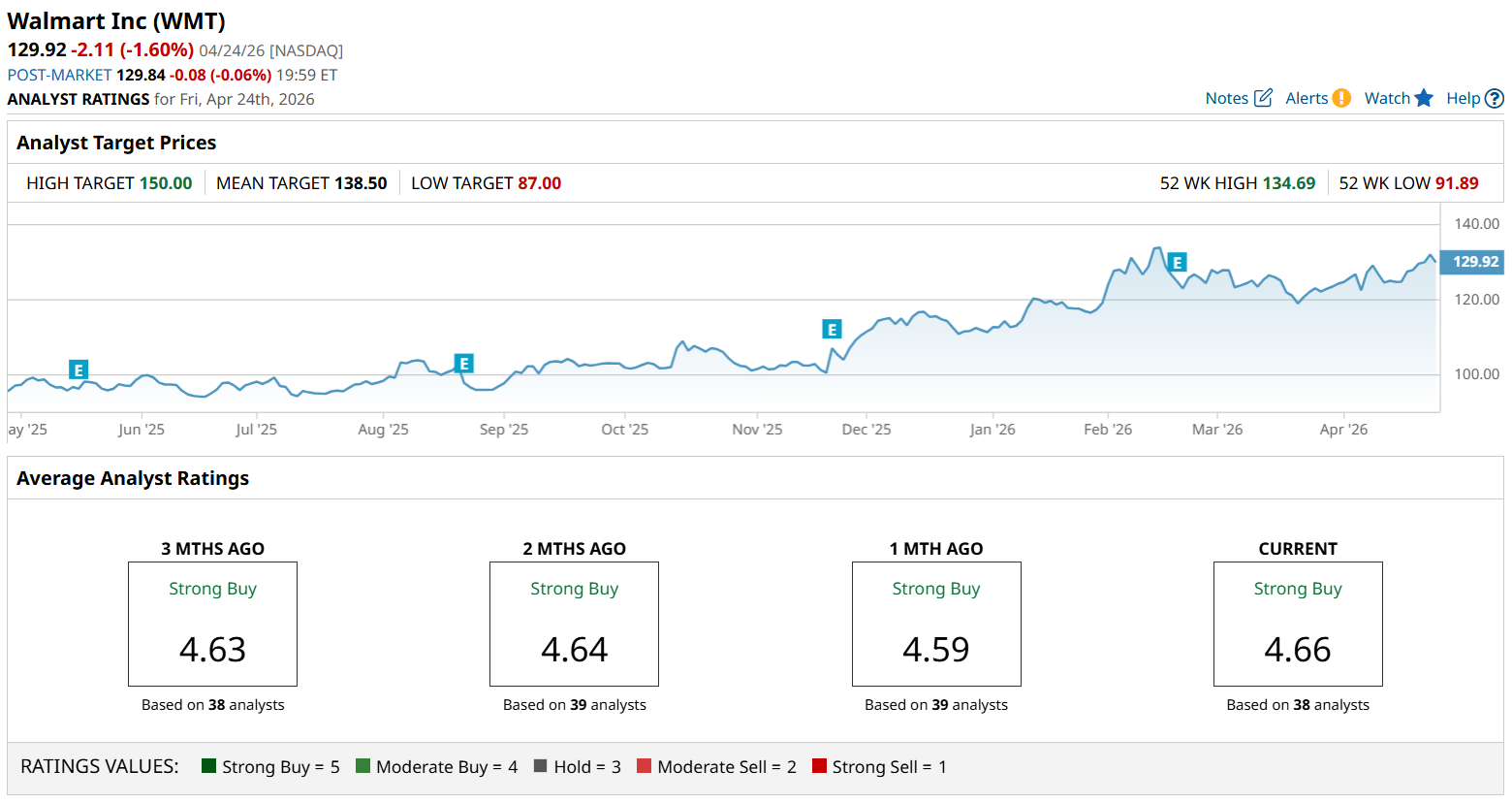1512x803 pixels.
Task: Click the POST-MARKET label link
Action: click(59, 75)
